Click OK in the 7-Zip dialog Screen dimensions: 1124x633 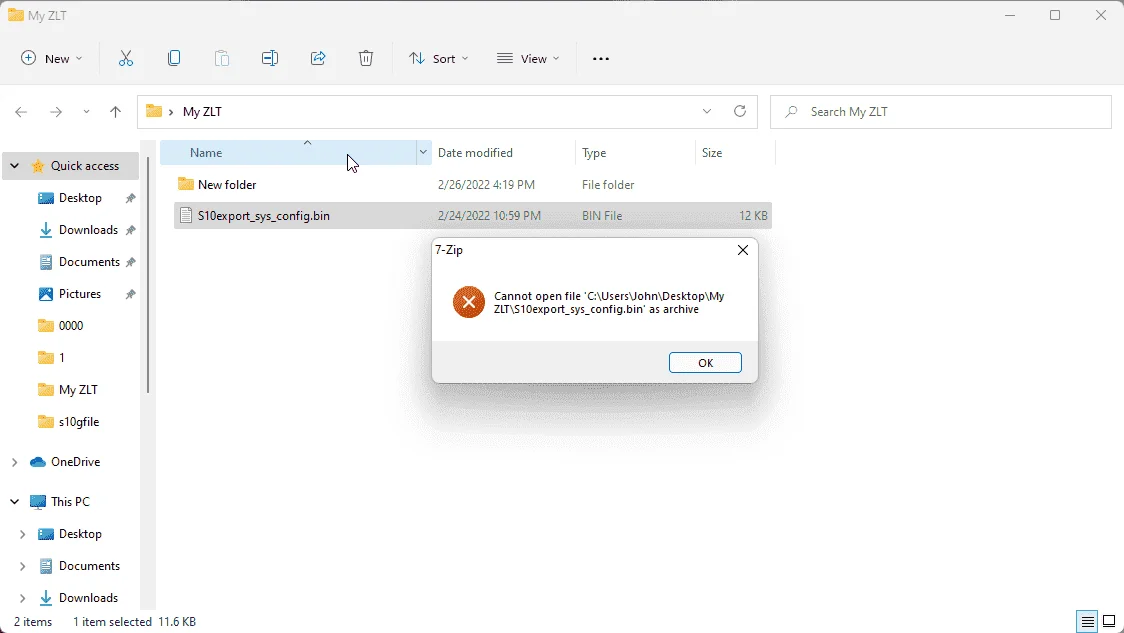click(x=705, y=363)
